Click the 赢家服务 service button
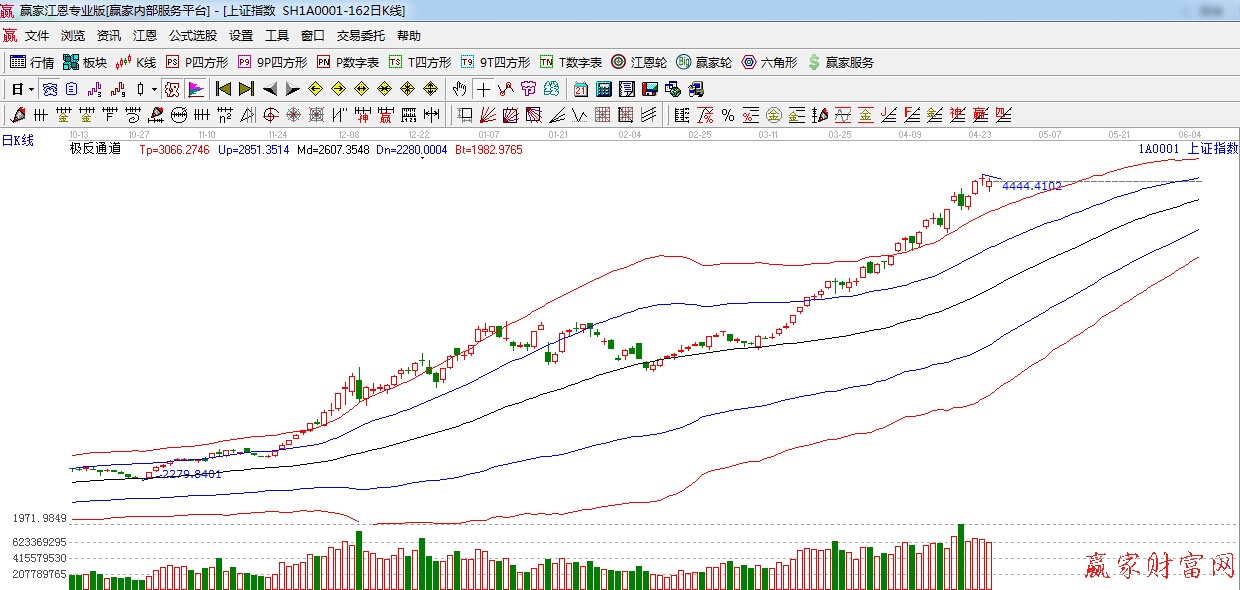1240x590 pixels. tap(840, 62)
